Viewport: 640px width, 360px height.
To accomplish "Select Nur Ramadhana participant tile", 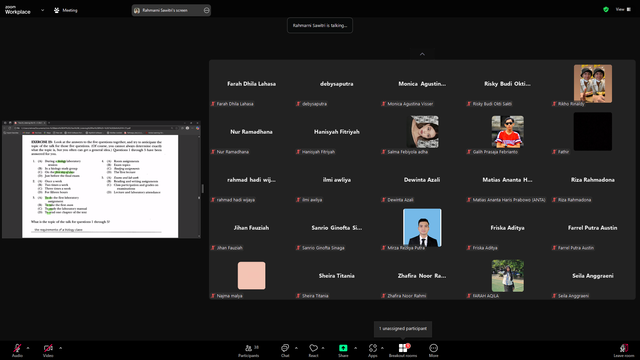I will [x=251, y=132].
